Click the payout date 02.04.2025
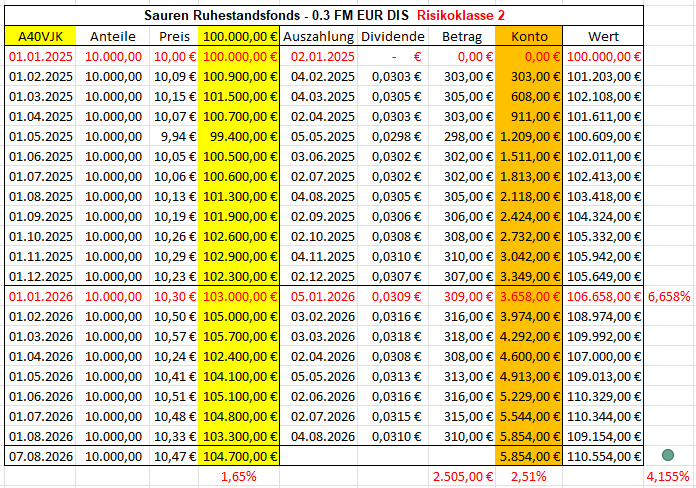The height and width of the screenshot is (488, 696). (x=318, y=116)
